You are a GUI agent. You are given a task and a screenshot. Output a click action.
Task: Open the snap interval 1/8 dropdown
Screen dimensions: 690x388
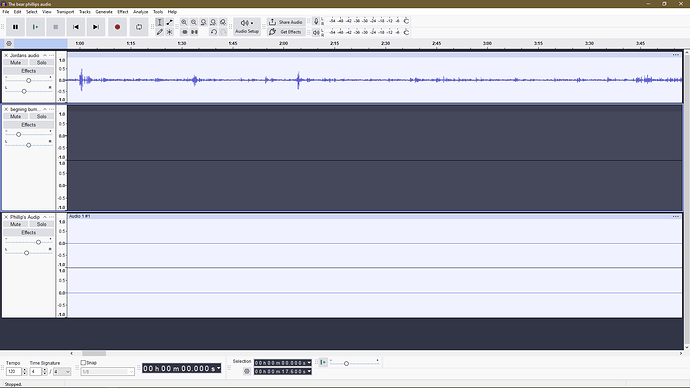click(107, 372)
